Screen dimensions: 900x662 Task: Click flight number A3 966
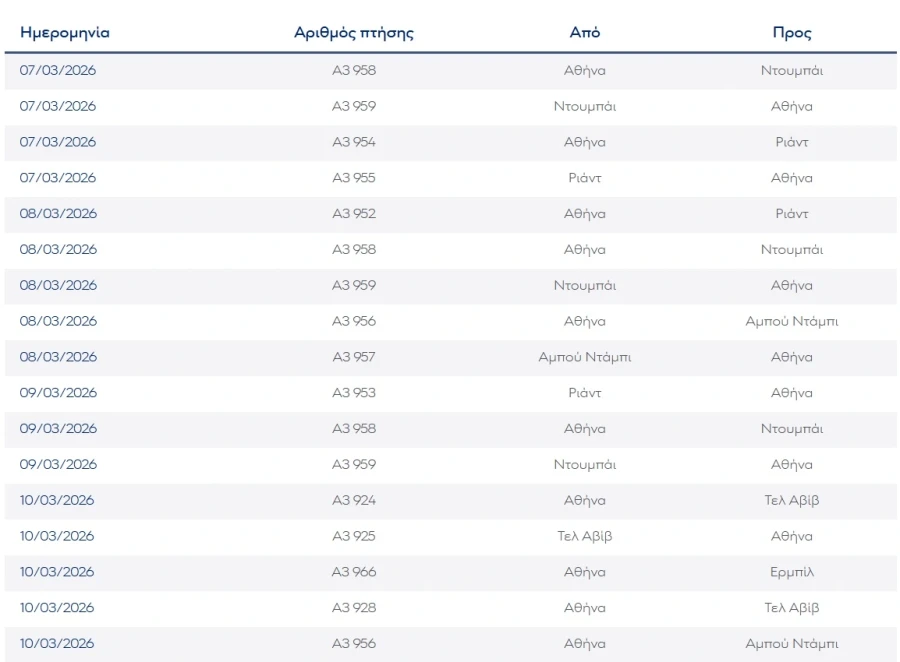tap(354, 572)
